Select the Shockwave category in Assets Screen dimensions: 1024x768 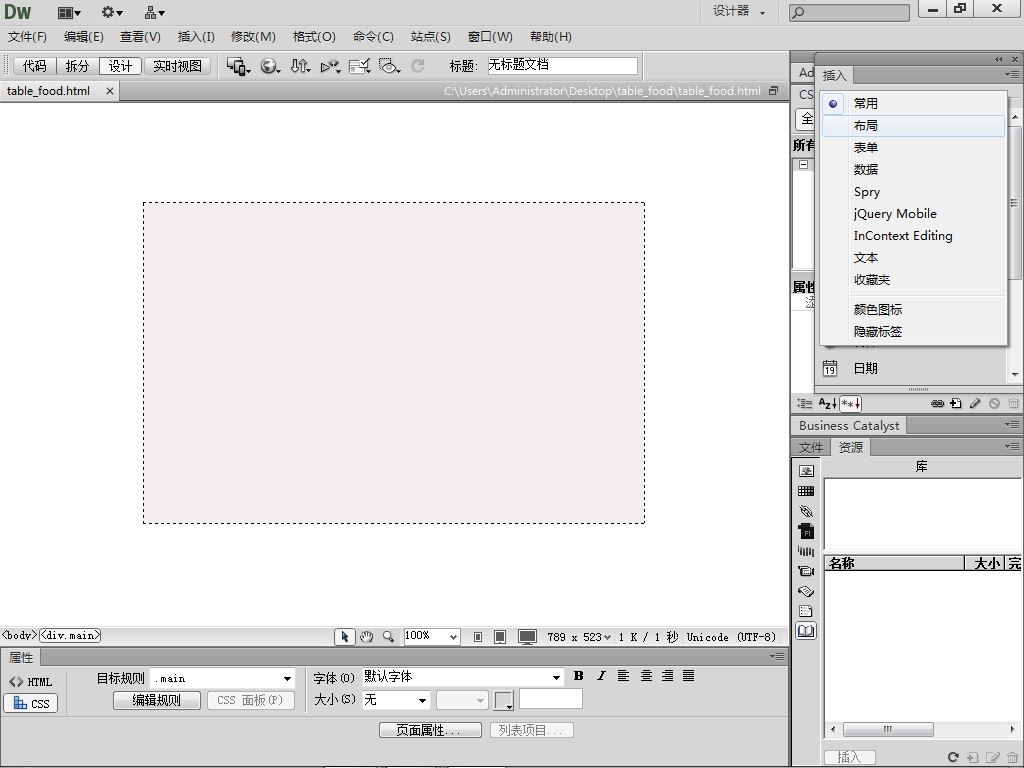807,551
